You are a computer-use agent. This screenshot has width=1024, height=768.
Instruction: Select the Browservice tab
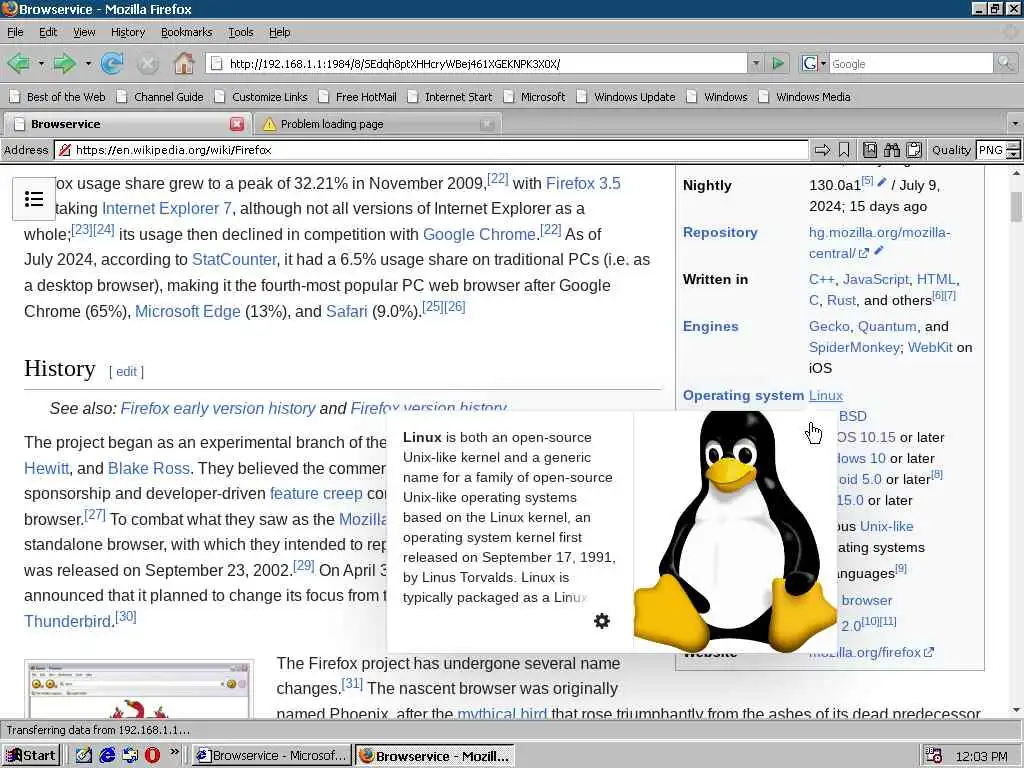128,124
